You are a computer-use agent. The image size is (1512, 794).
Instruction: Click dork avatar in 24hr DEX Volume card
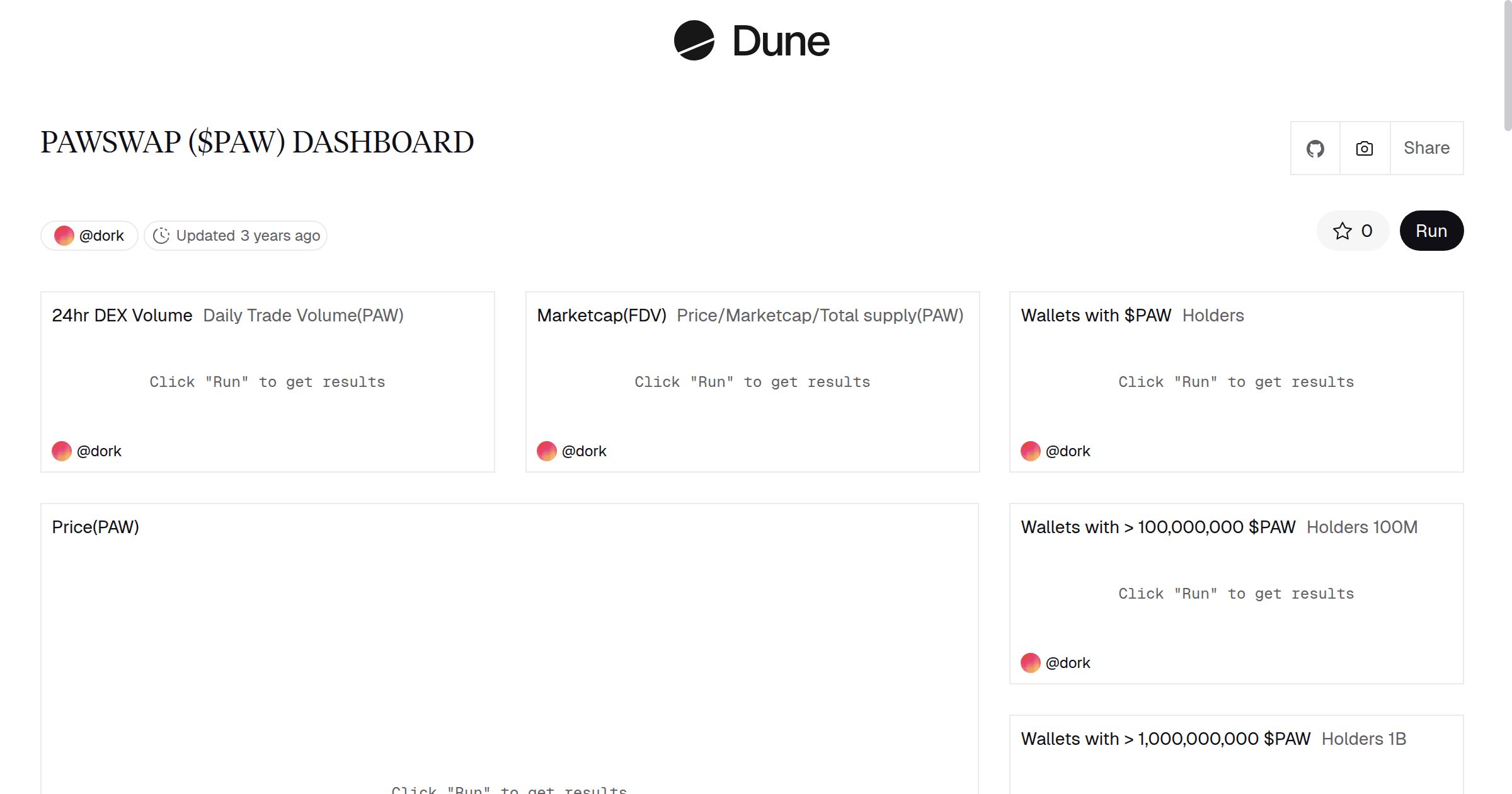click(x=62, y=451)
